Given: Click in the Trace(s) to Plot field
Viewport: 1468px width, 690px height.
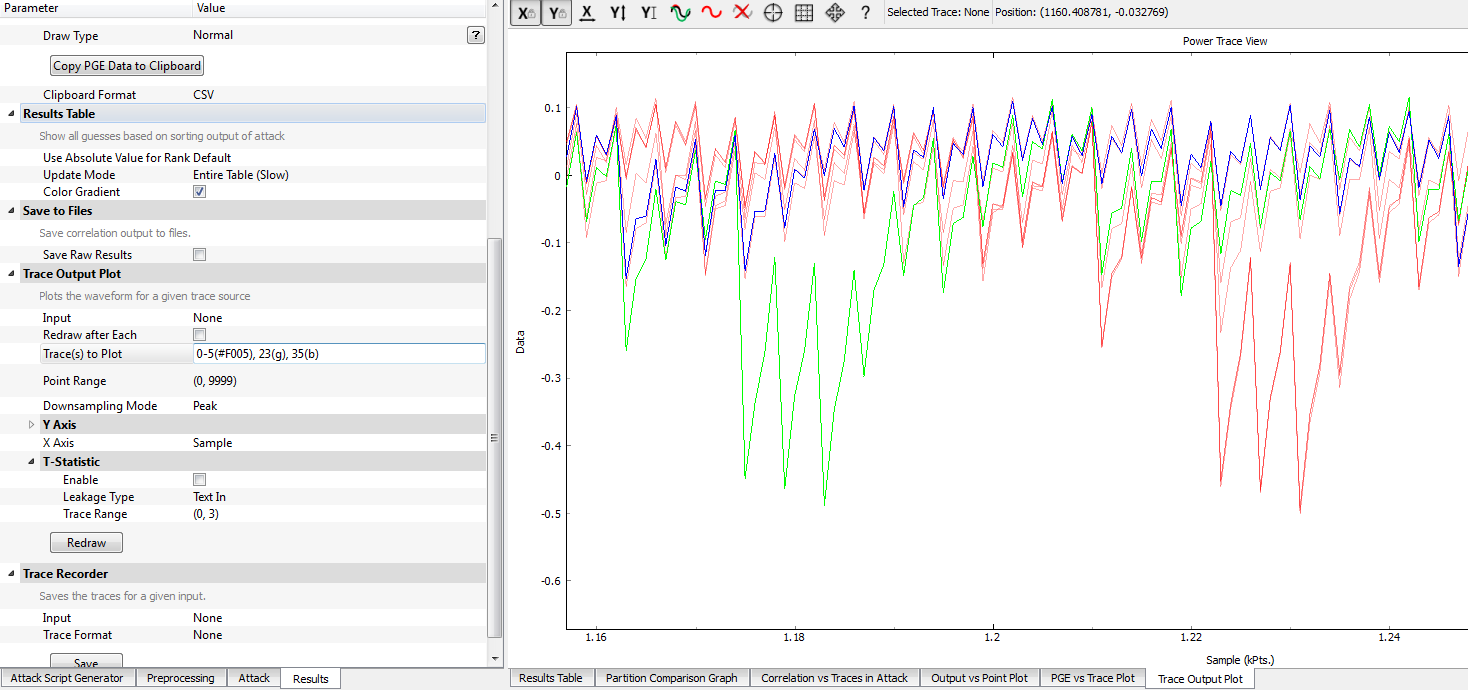Looking at the screenshot, I should [337, 354].
